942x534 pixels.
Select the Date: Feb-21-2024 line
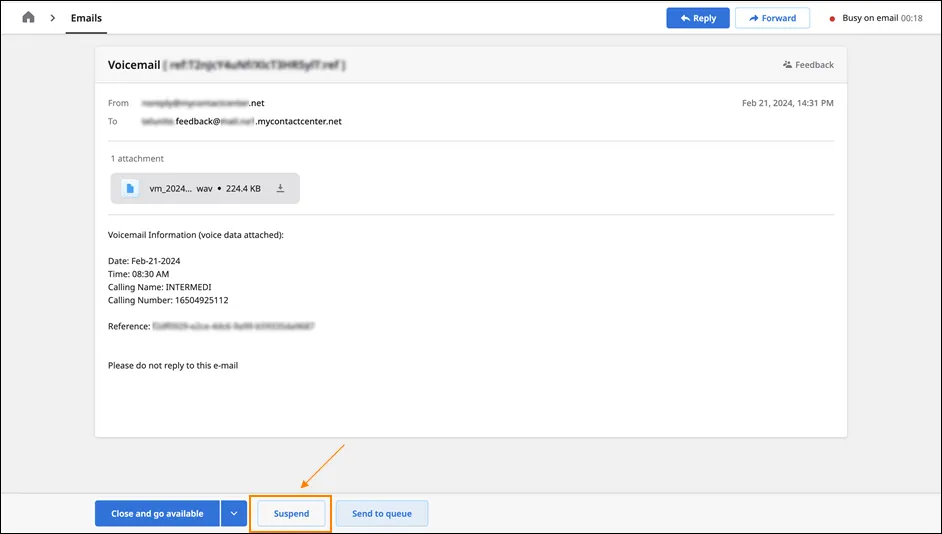(144, 261)
